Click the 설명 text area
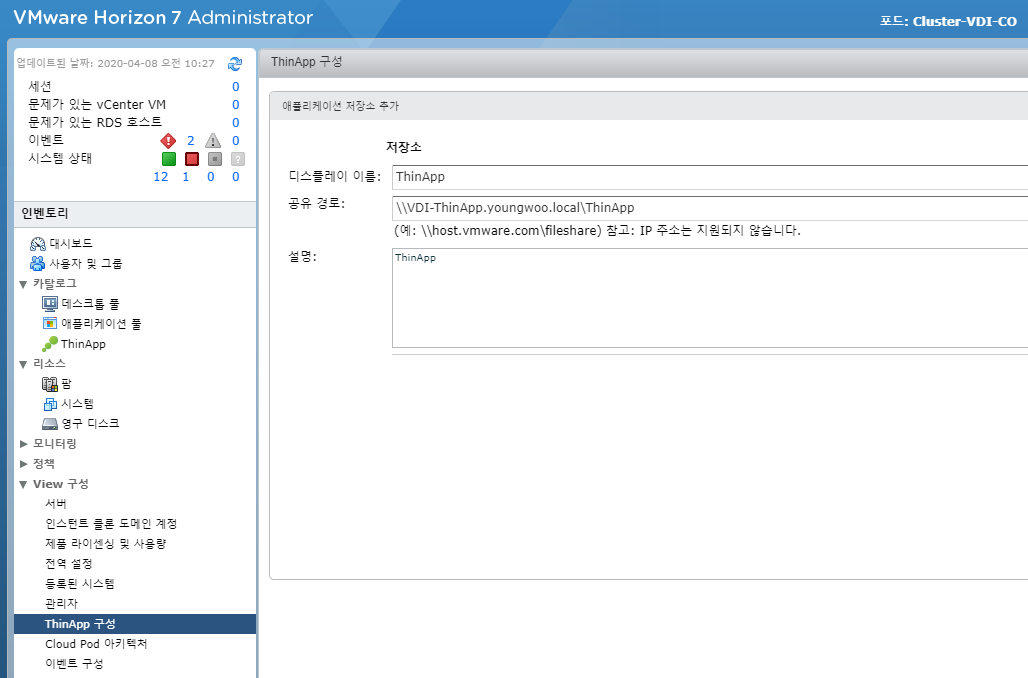 pyautogui.click(x=710, y=298)
